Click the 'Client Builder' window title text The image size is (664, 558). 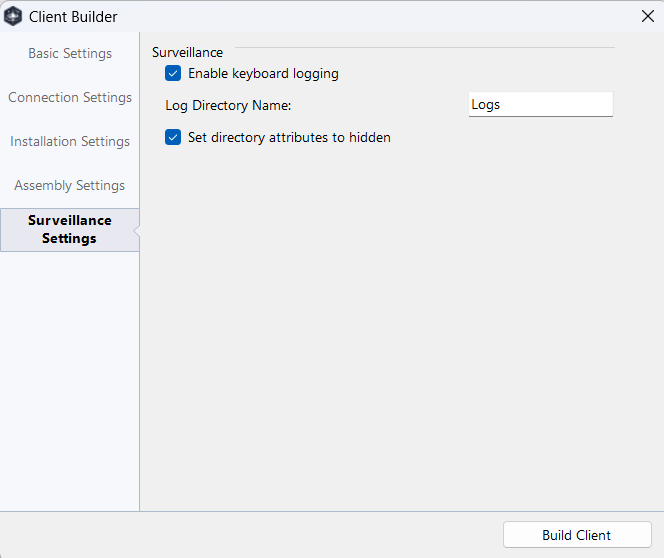(x=73, y=17)
